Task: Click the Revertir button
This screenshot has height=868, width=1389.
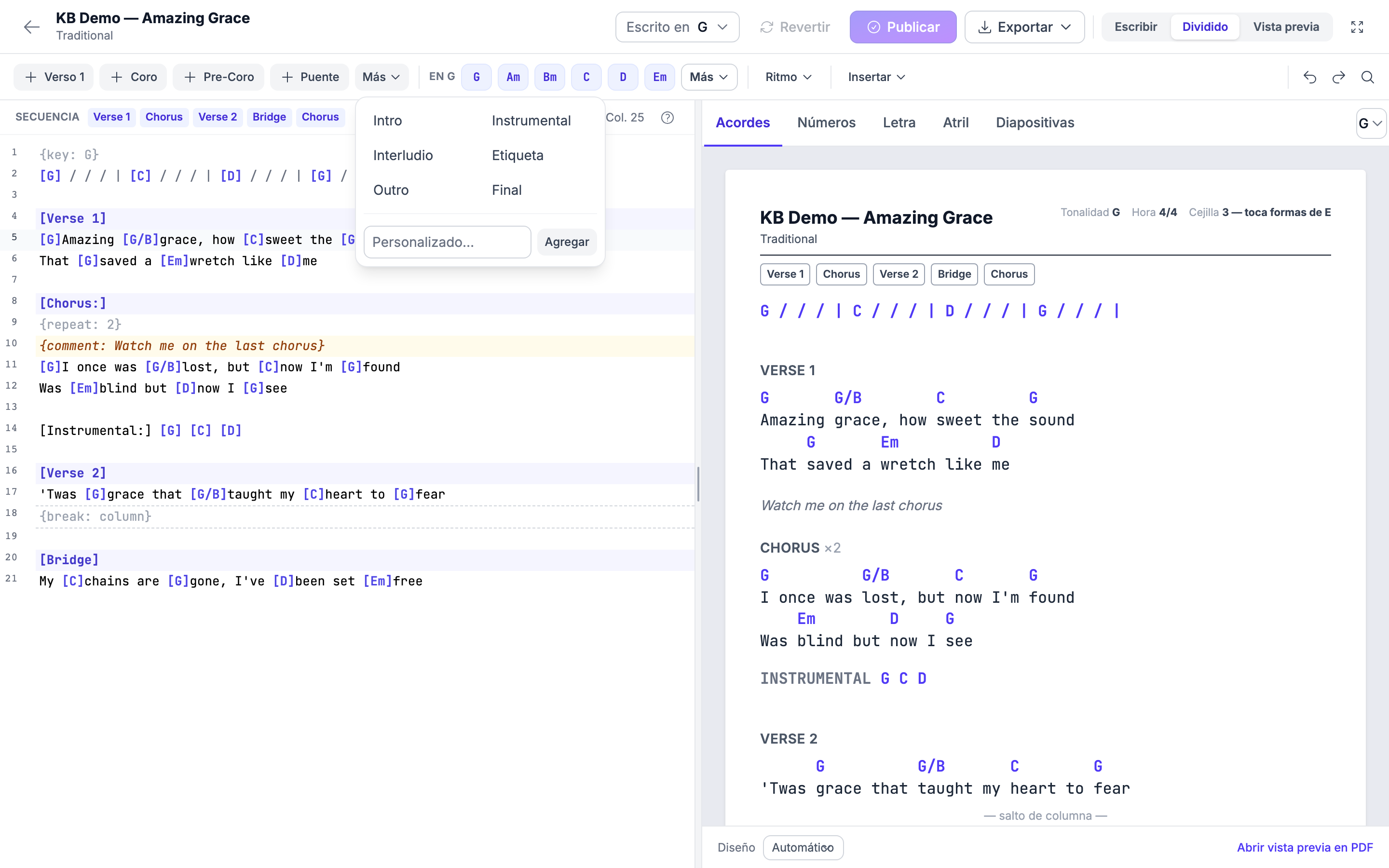Action: tap(795, 27)
